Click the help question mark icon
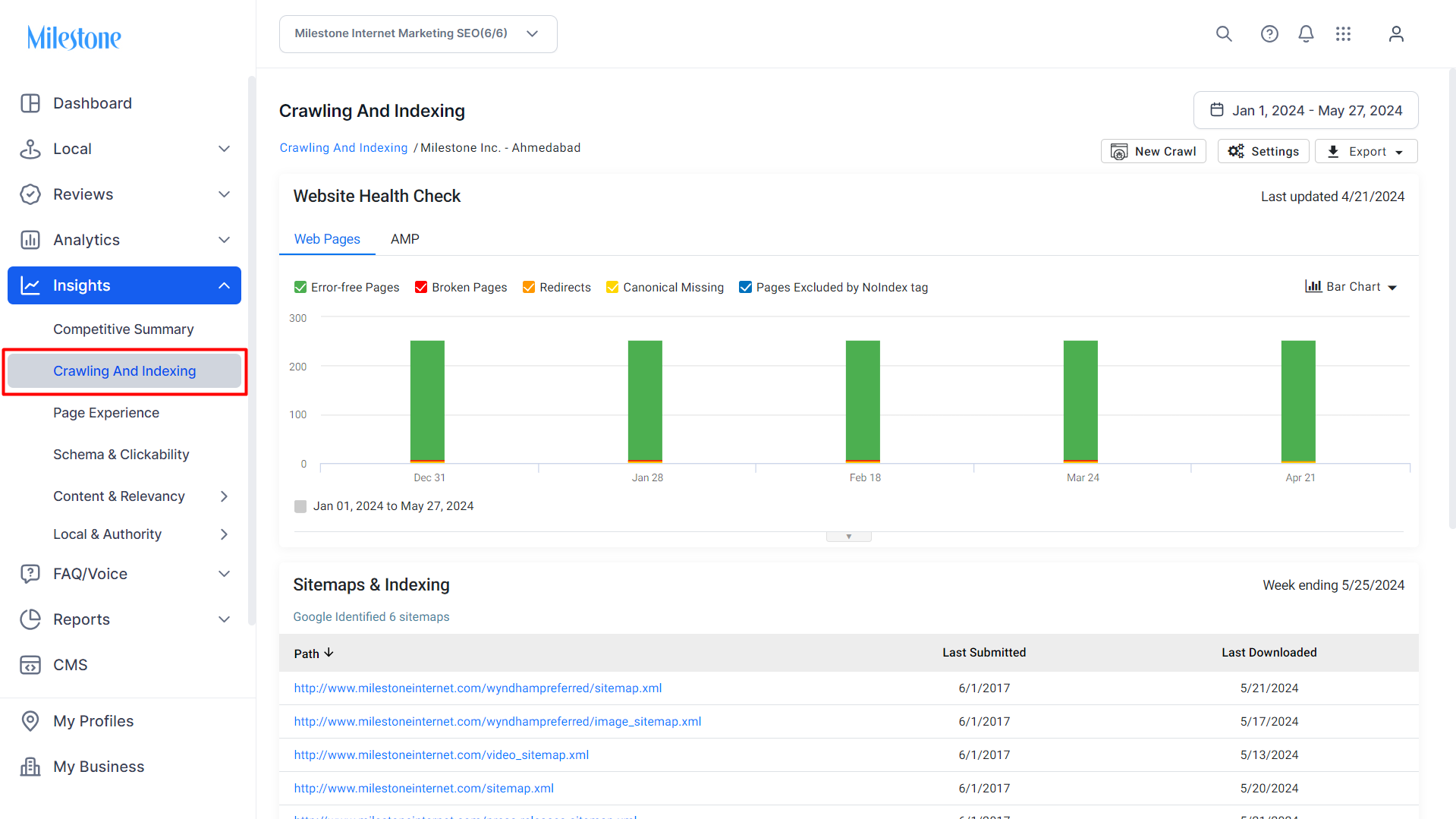The height and width of the screenshot is (819, 1456). 1269,34
